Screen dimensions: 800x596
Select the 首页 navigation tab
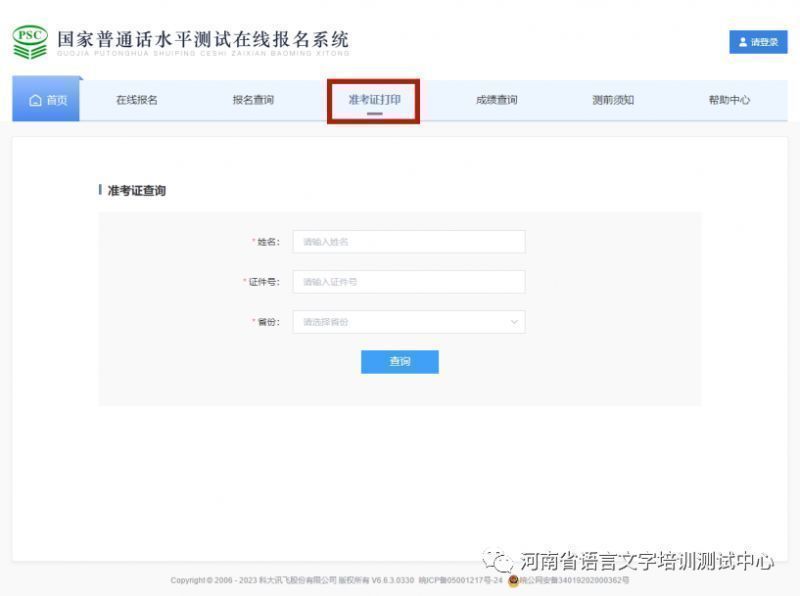(x=44, y=100)
